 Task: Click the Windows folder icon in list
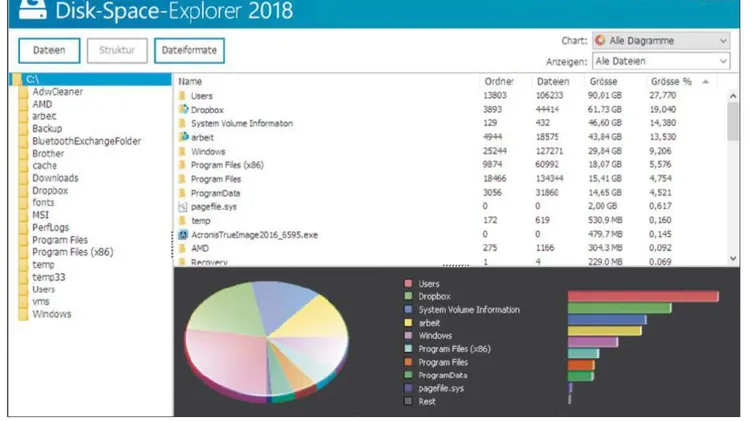(x=182, y=151)
